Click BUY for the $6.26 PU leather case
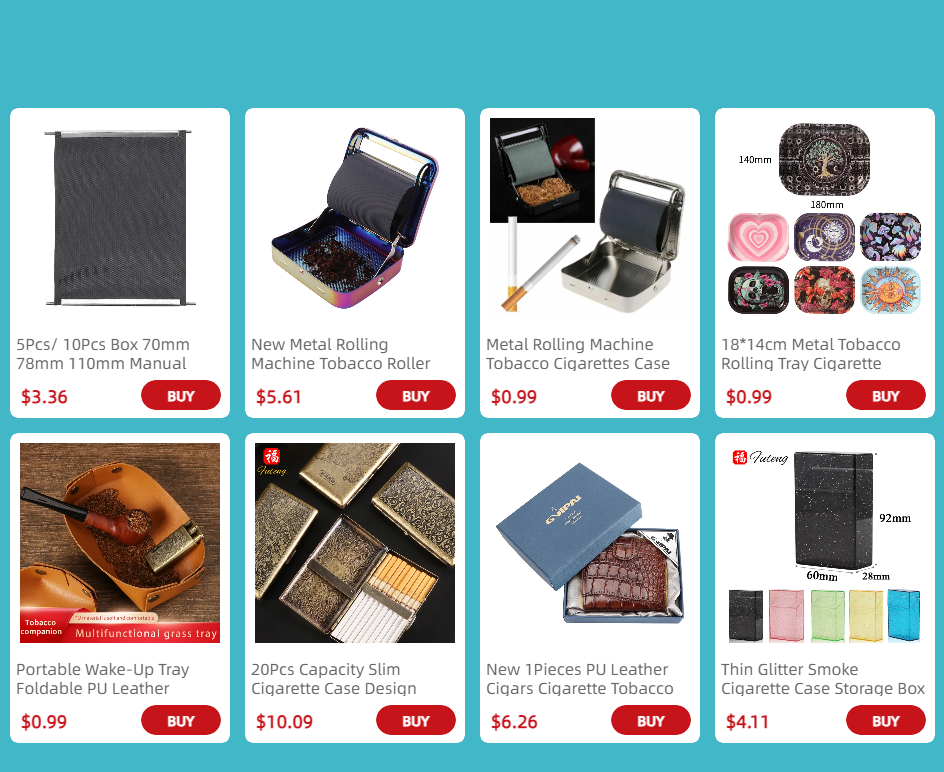Viewport: 944px width, 772px height. click(x=651, y=720)
